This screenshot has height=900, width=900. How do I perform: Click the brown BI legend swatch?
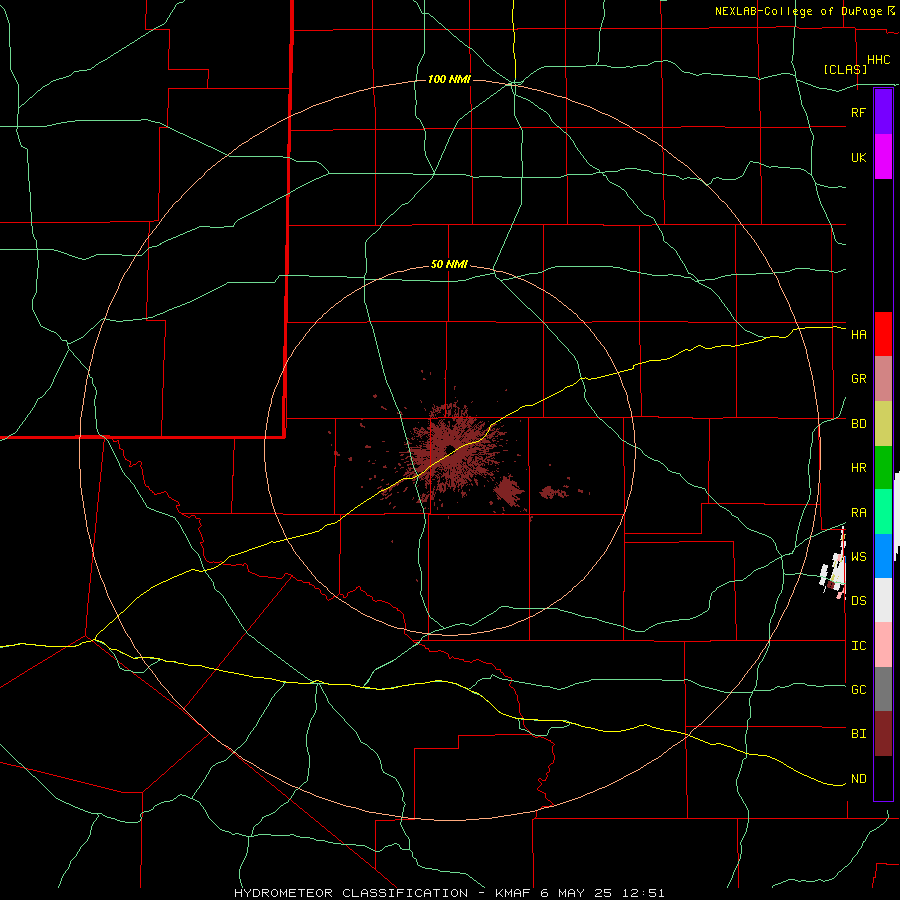point(883,734)
